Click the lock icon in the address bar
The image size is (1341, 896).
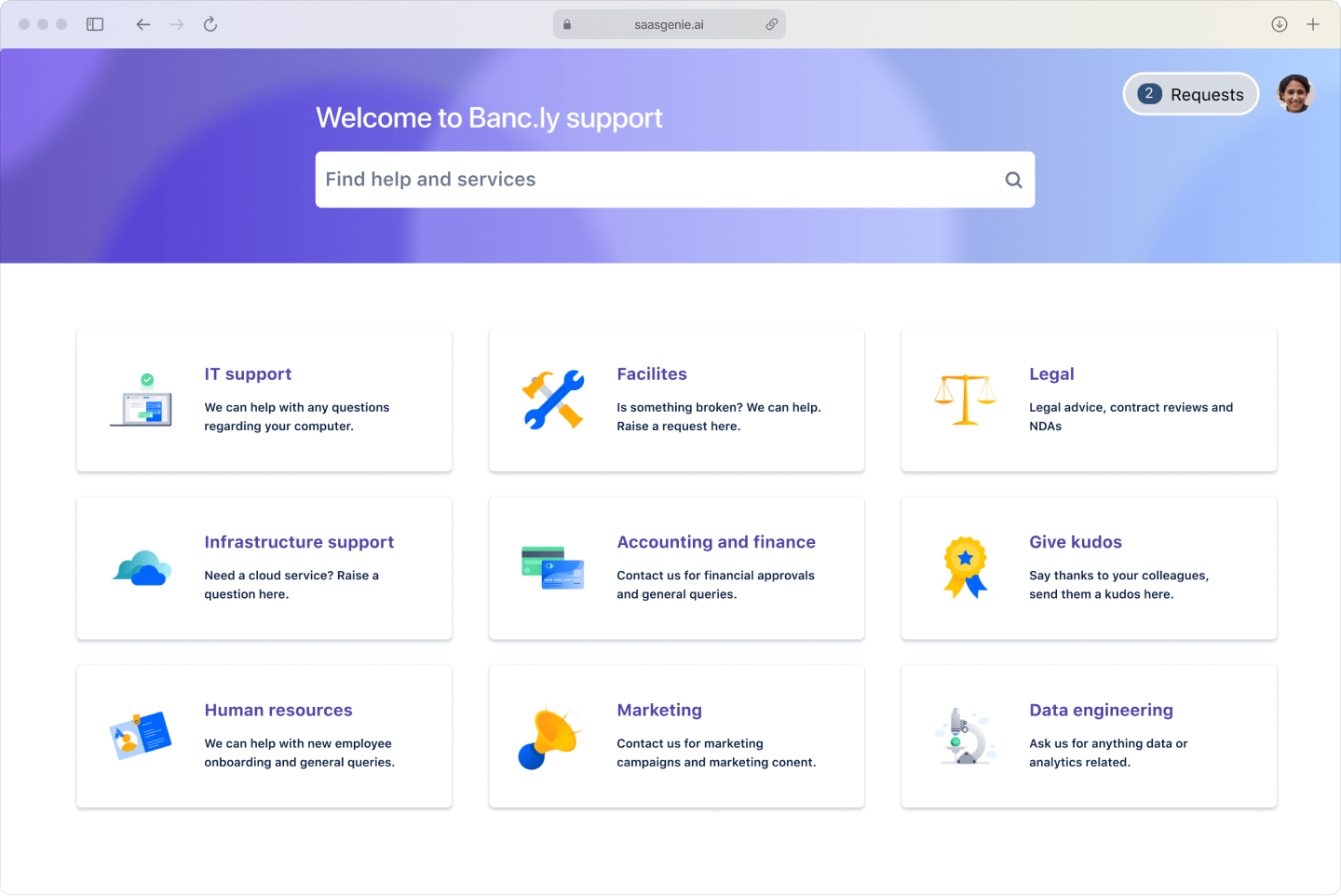[x=567, y=25]
